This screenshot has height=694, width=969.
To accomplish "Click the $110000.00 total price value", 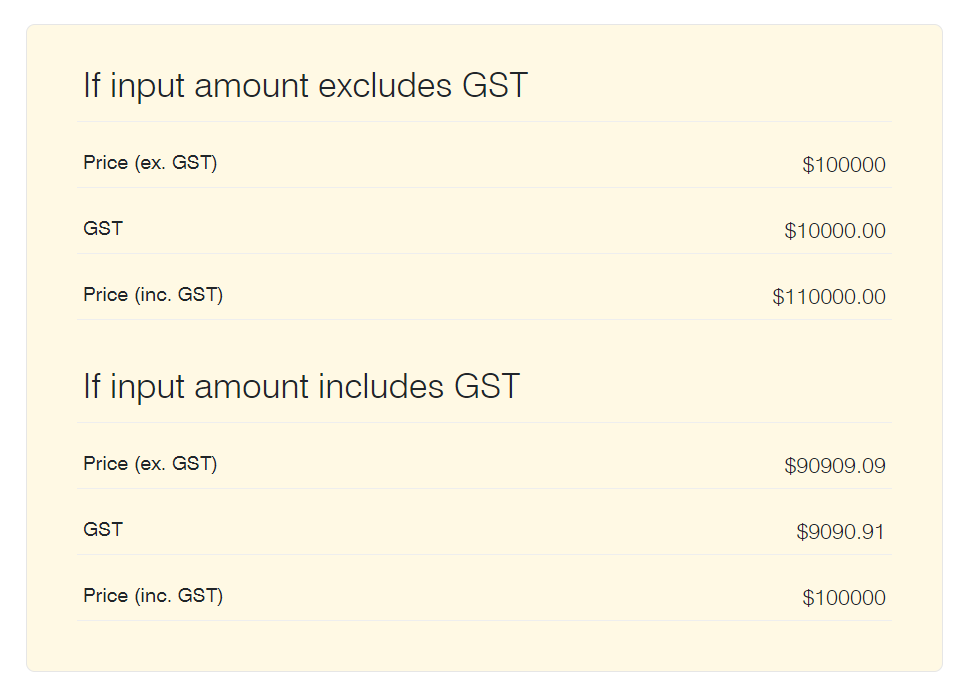I will 828,297.
